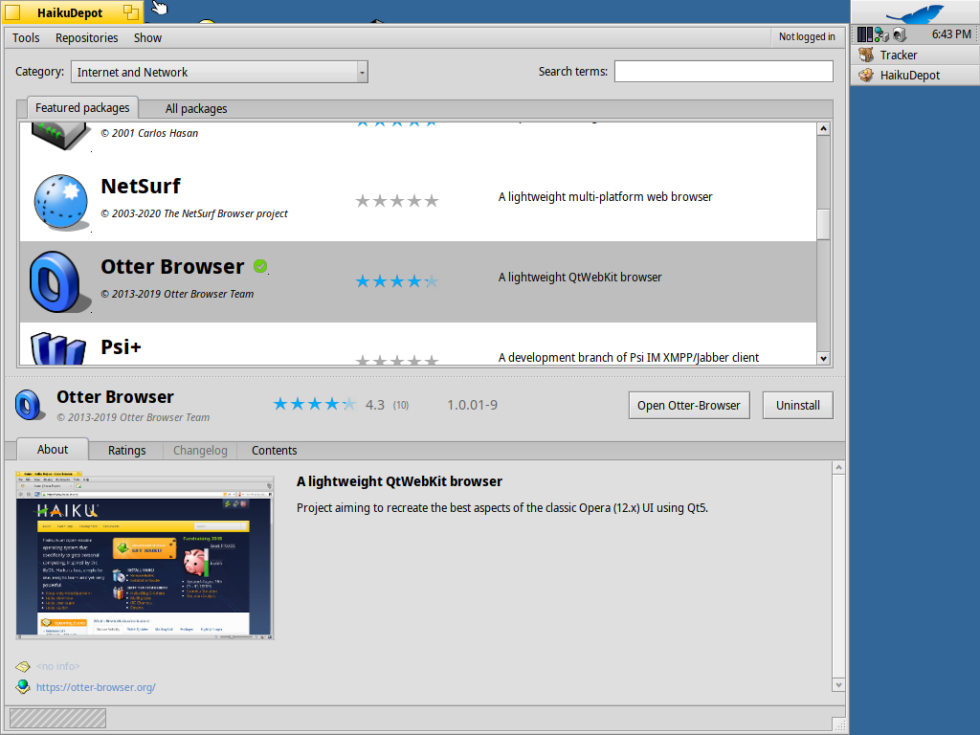
Task: Click the About pane scrollbar up arrow
Action: [x=838, y=470]
